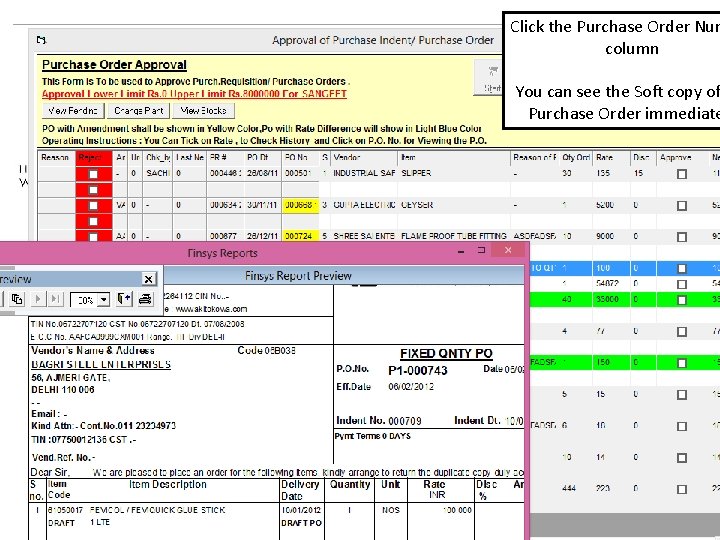
Task: Tick Approve checkbox in green rate 150 row
Action: [682, 363]
